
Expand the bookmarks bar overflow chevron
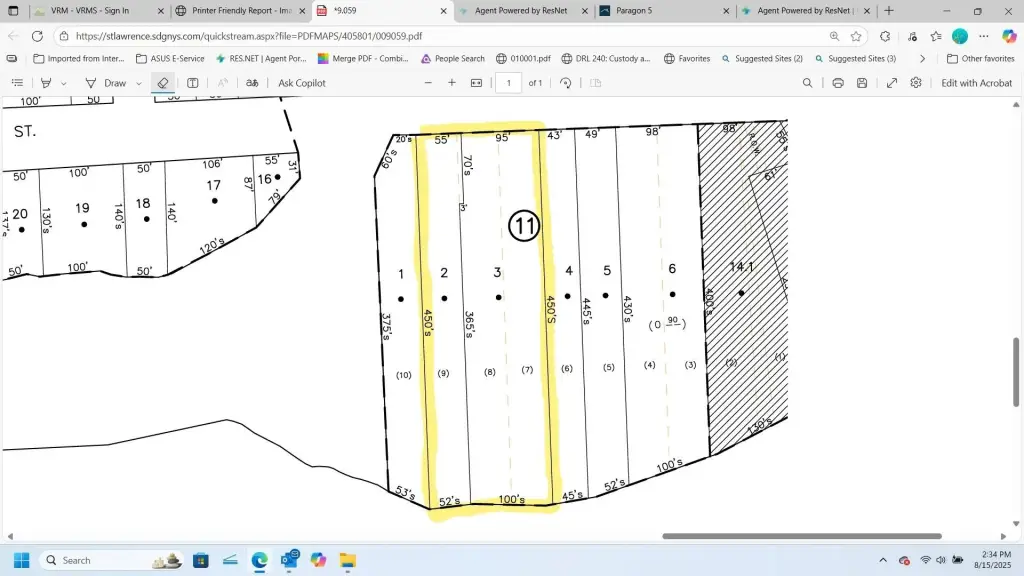[x=923, y=59]
